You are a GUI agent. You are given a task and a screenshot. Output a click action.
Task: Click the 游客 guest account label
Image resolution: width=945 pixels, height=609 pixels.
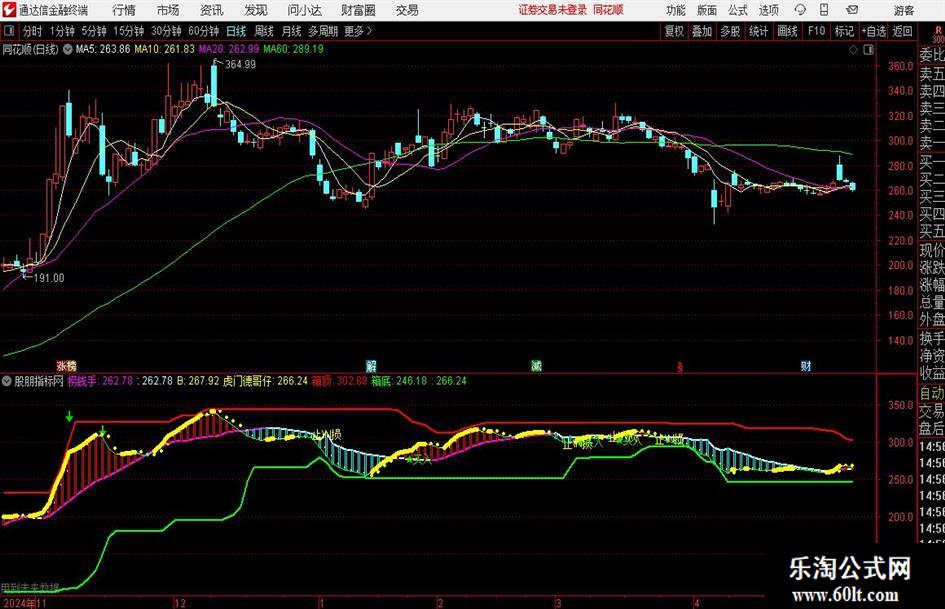click(x=904, y=10)
